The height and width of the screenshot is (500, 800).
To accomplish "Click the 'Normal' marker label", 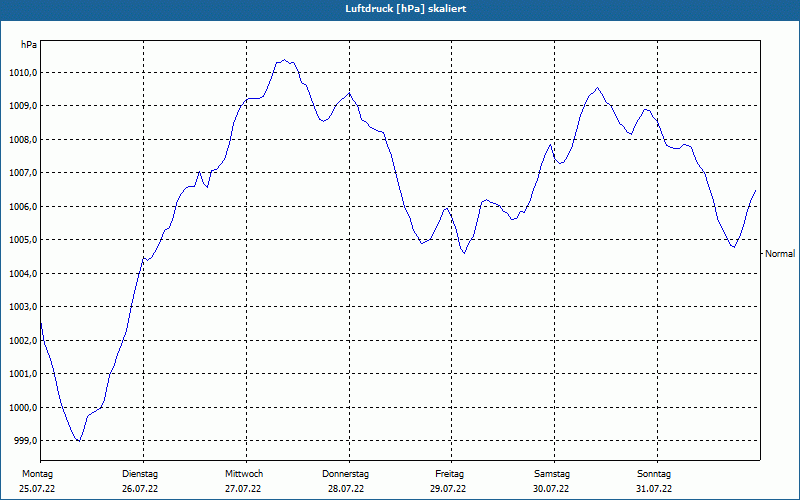I will coord(780,254).
